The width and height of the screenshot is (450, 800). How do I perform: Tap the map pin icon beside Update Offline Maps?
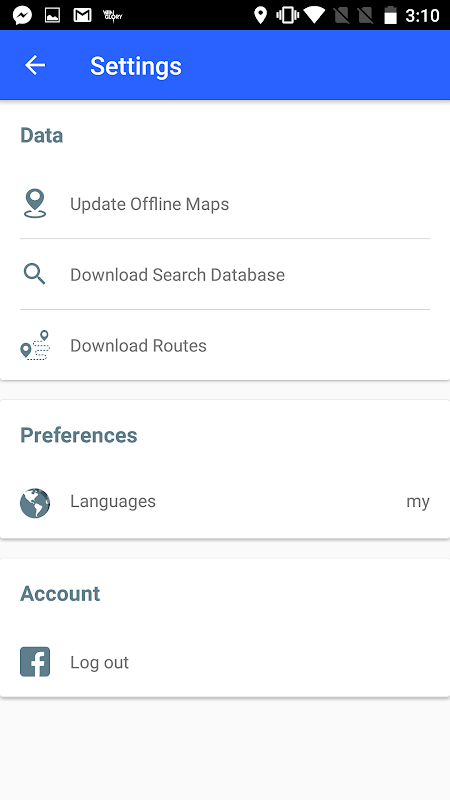(35, 204)
